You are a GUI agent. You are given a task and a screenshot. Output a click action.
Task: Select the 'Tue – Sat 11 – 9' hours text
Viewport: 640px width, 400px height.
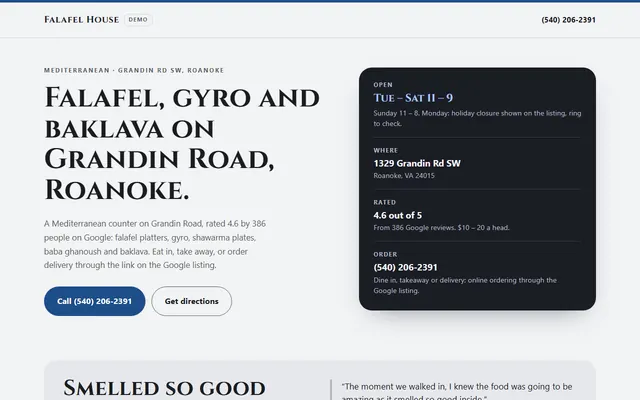(x=413, y=98)
